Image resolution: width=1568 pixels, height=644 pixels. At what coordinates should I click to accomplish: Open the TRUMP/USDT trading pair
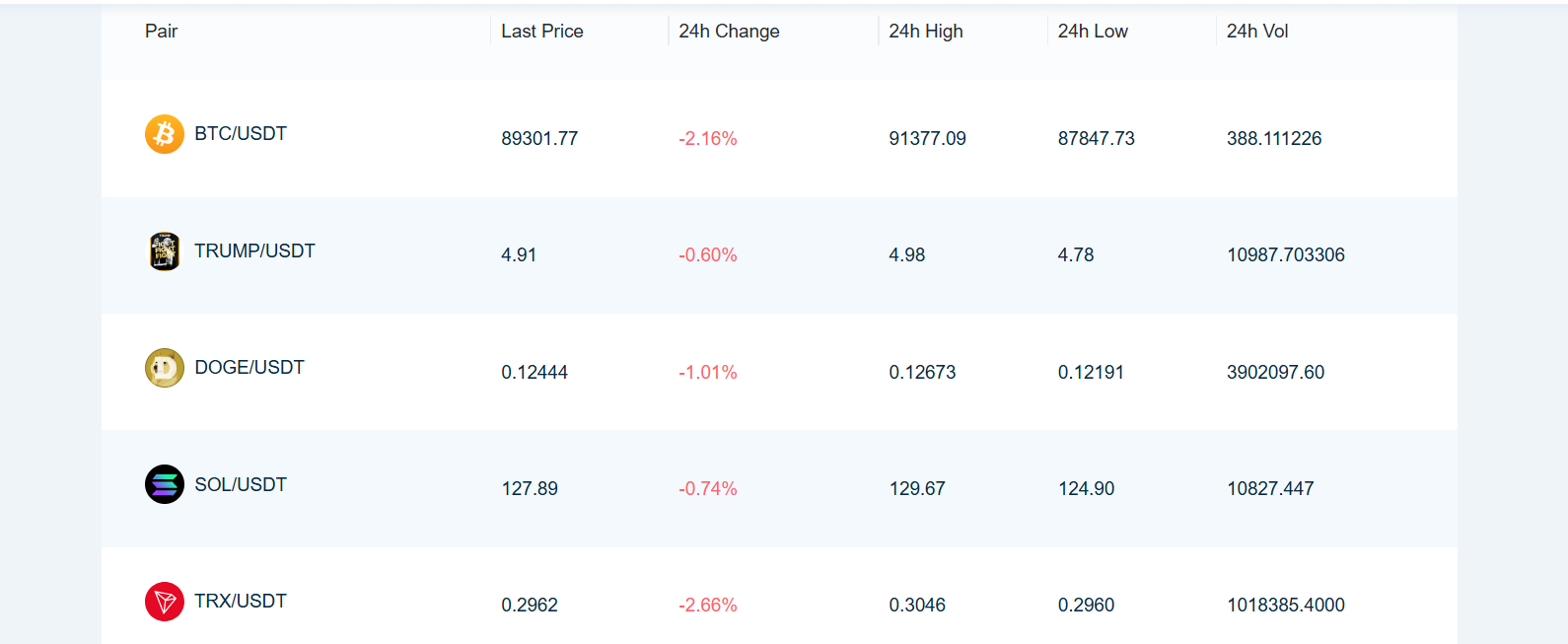click(254, 251)
